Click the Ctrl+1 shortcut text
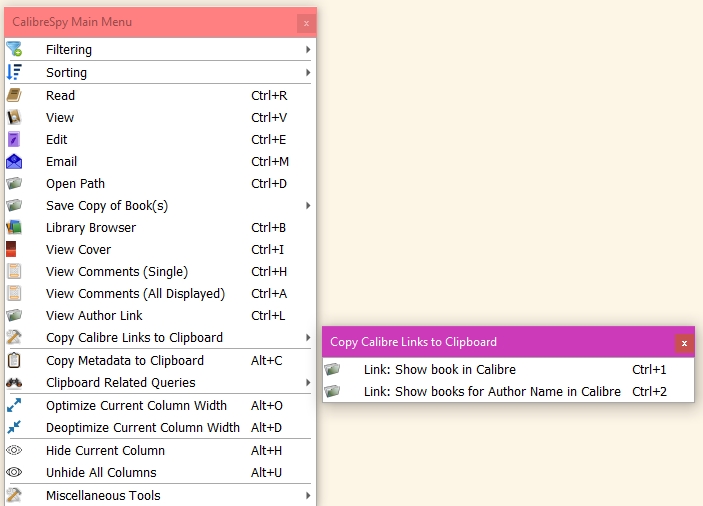Viewport: 703px width, 506px height. point(649,369)
